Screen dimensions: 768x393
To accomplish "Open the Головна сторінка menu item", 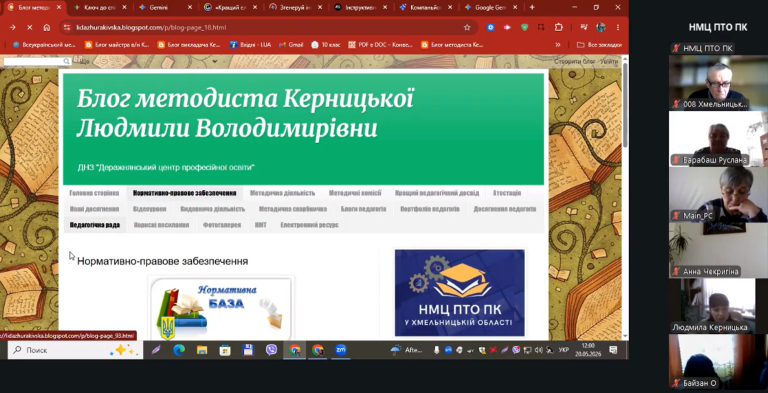I will point(94,193).
